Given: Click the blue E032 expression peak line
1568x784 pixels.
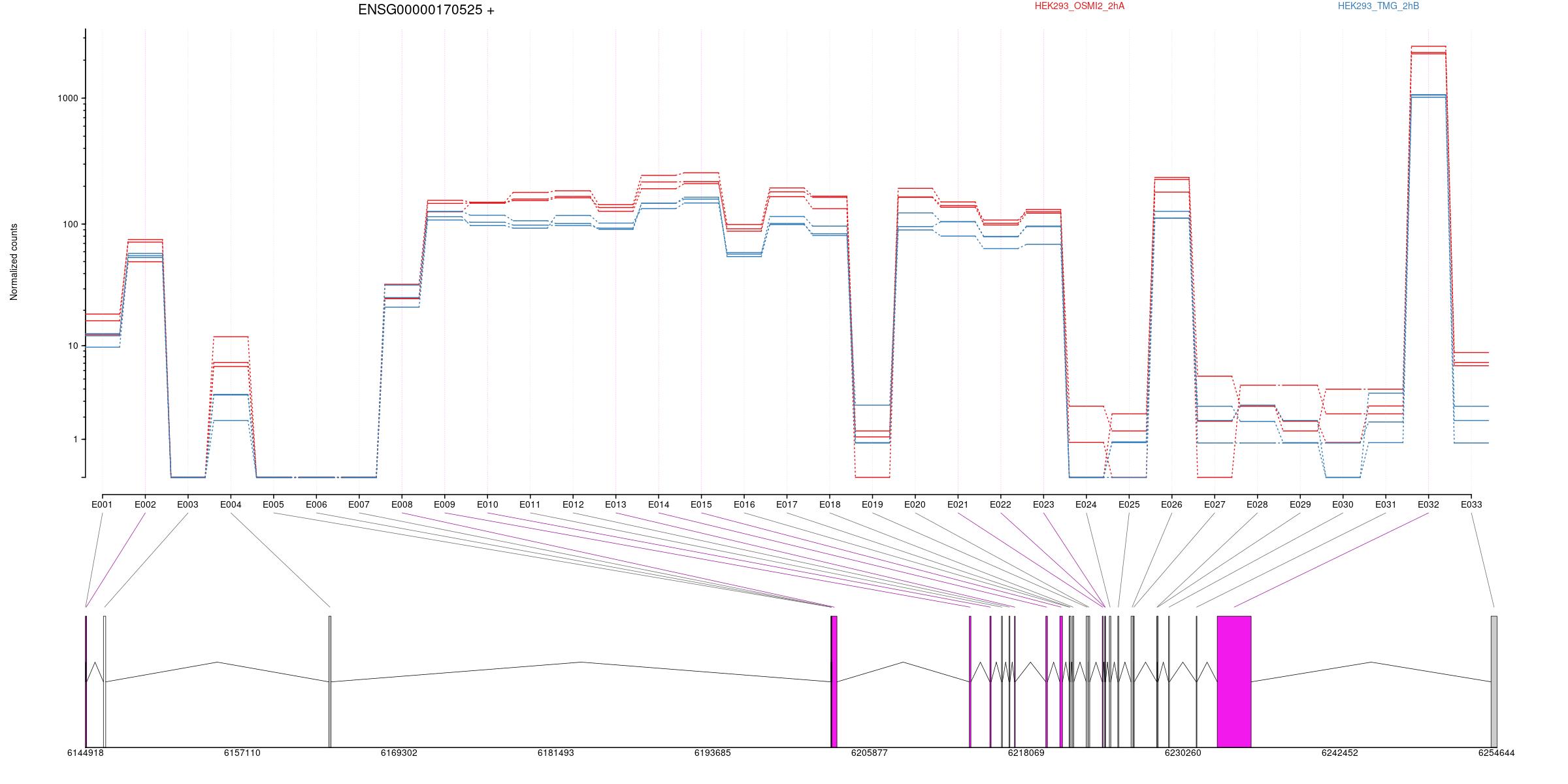Looking at the screenshot, I should (x=1428, y=95).
